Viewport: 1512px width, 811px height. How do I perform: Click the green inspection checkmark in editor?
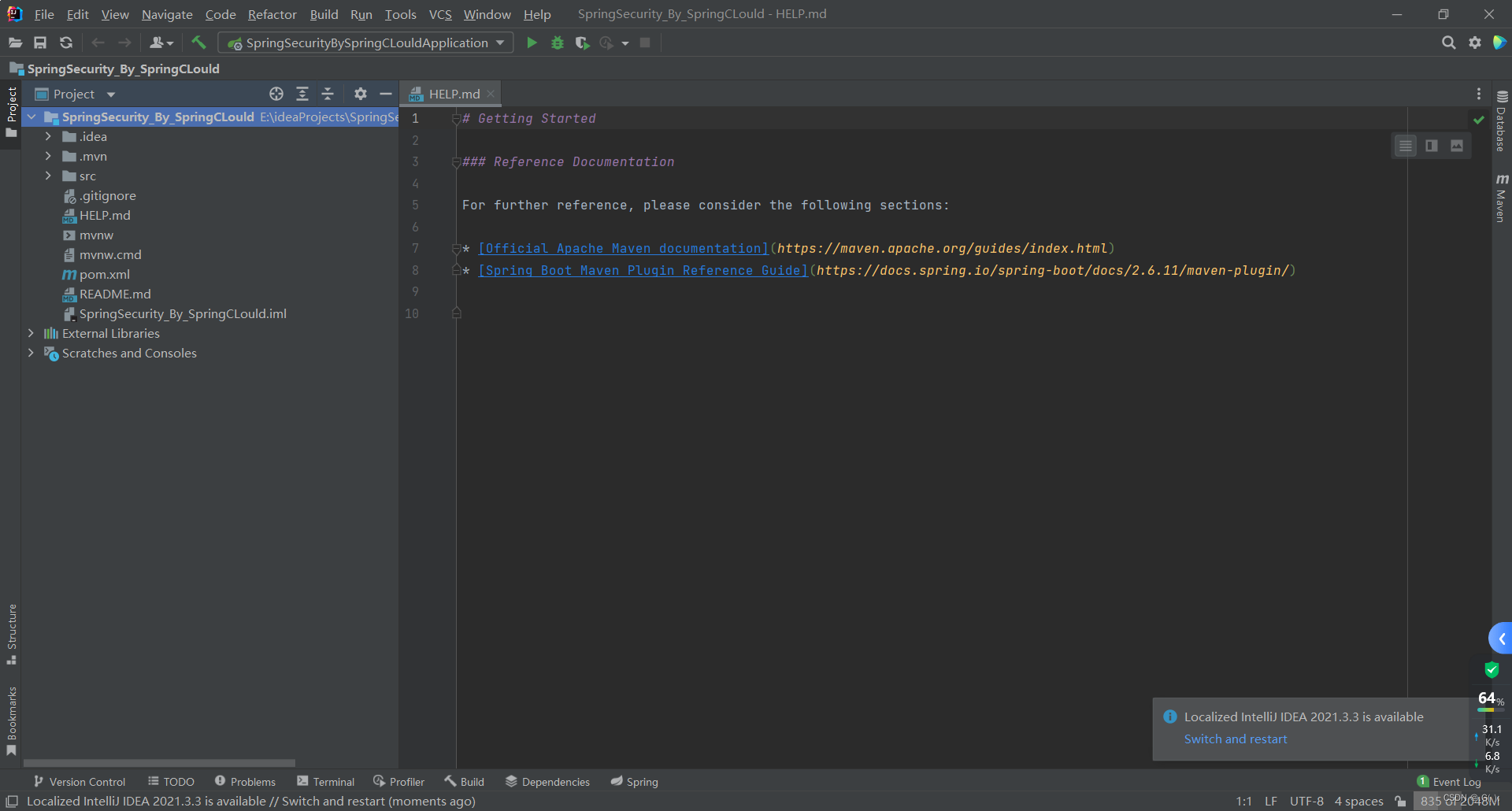[x=1479, y=119]
